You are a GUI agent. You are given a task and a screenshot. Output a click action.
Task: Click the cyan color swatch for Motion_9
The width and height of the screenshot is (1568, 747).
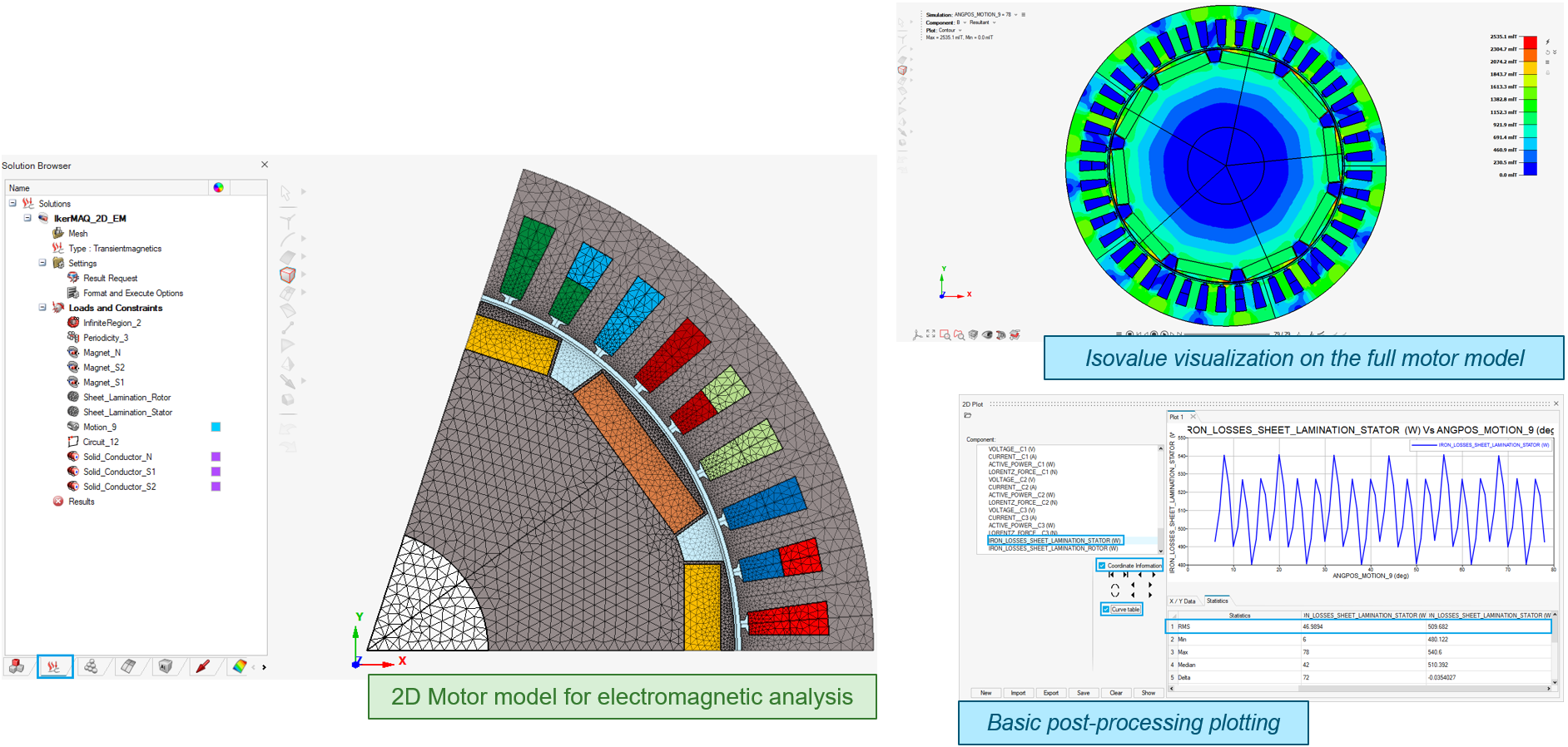[216, 428]
